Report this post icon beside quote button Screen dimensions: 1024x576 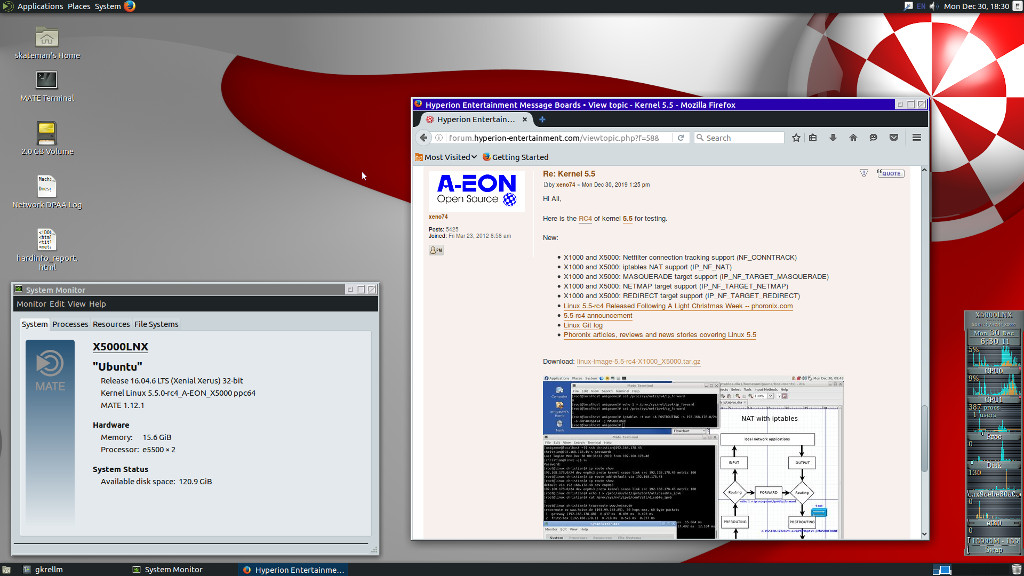[x=863, y=173]
